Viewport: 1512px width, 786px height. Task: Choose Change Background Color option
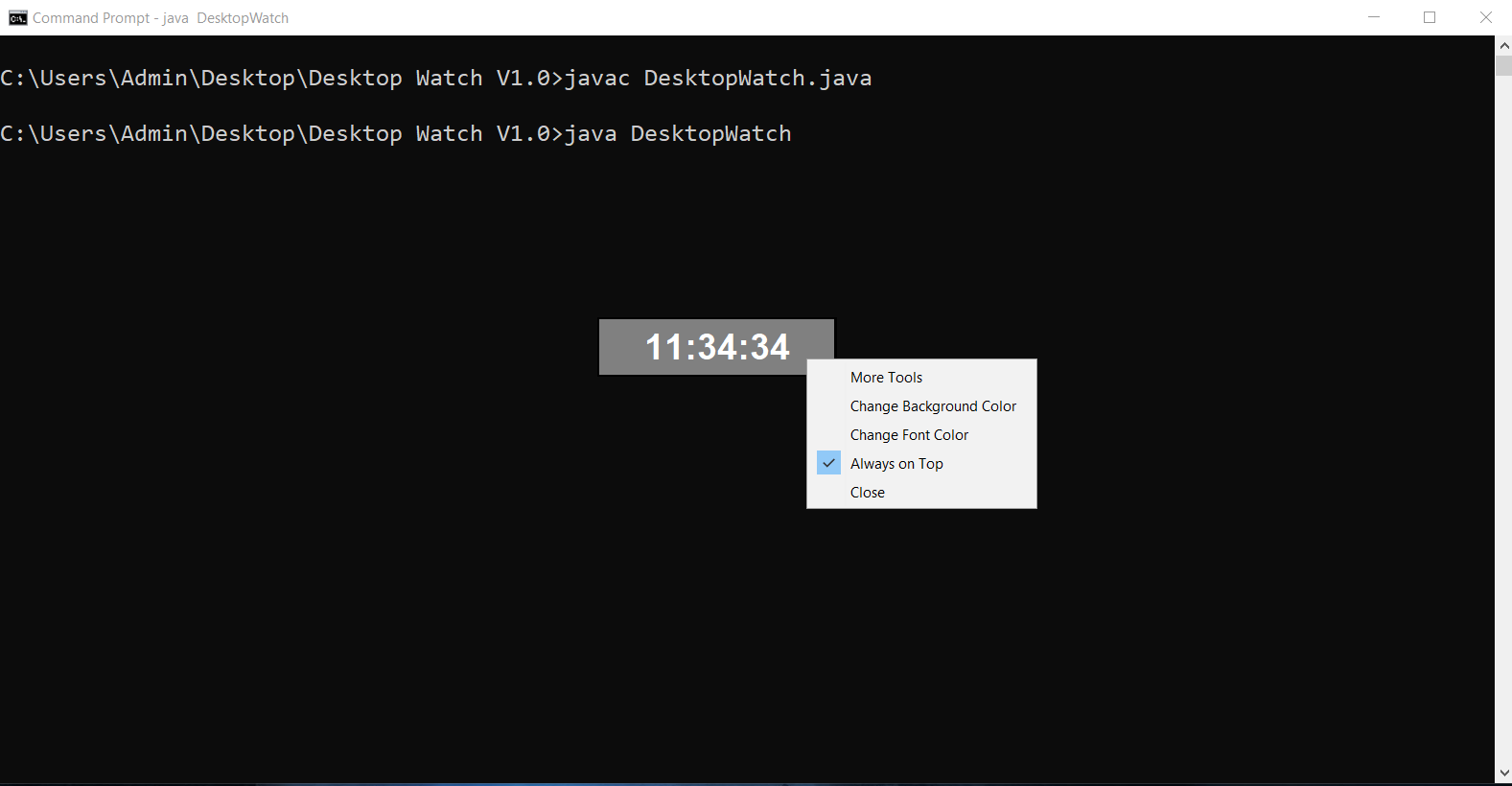point(921,406)
